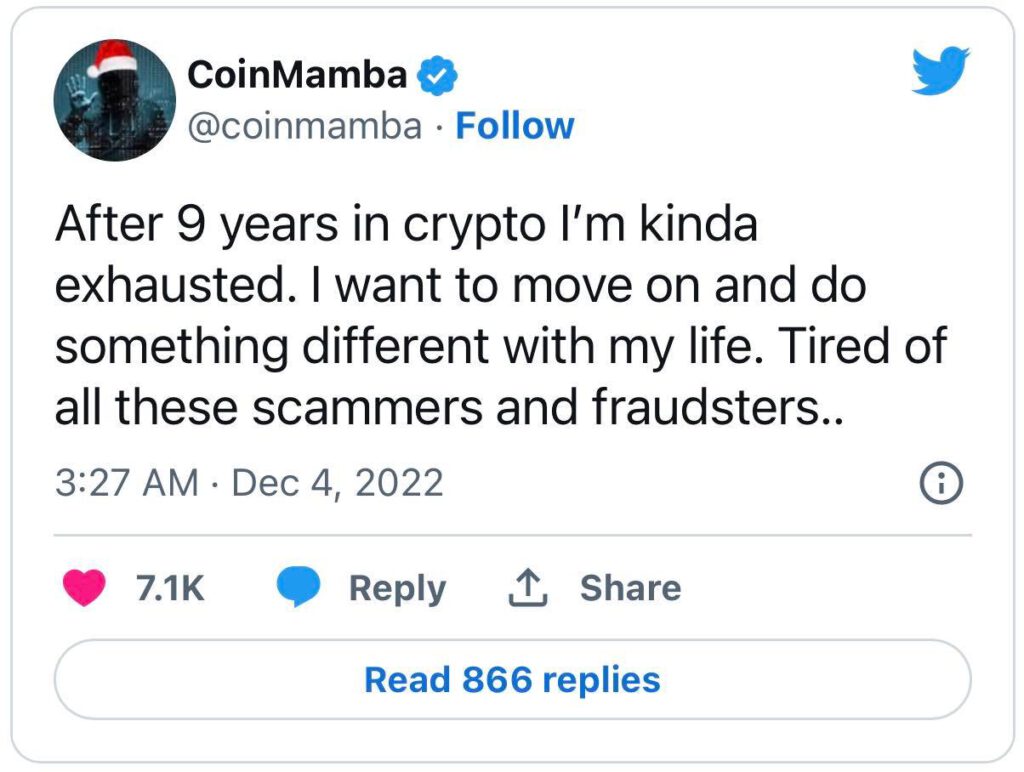
Task: Open CoinMamba's profile avatar
Action: click(x=115, y=101)
